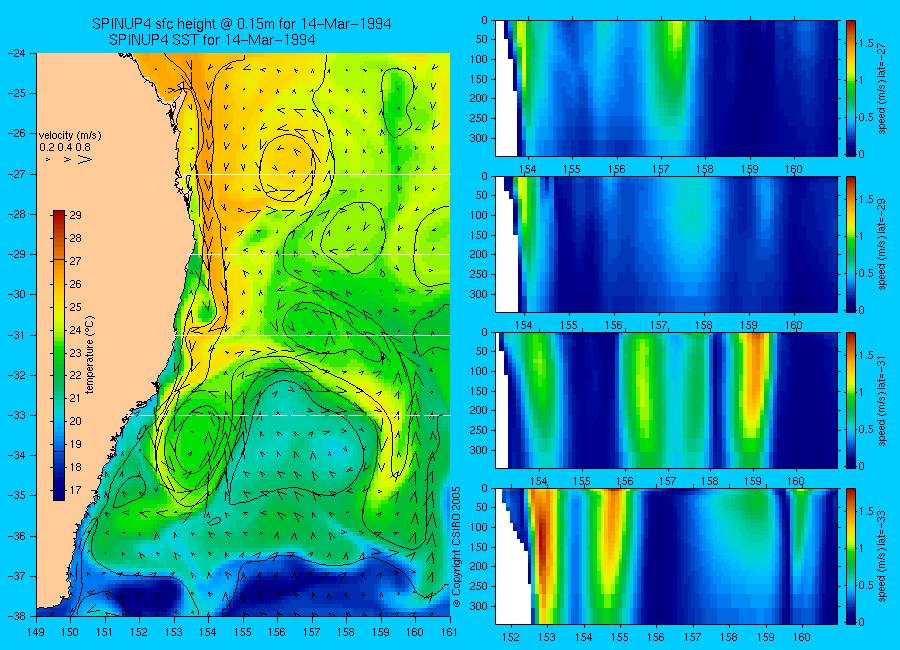
Task: Click the 1.5 tick on lat=-31 speed colorbar
Action: (867, 355)
